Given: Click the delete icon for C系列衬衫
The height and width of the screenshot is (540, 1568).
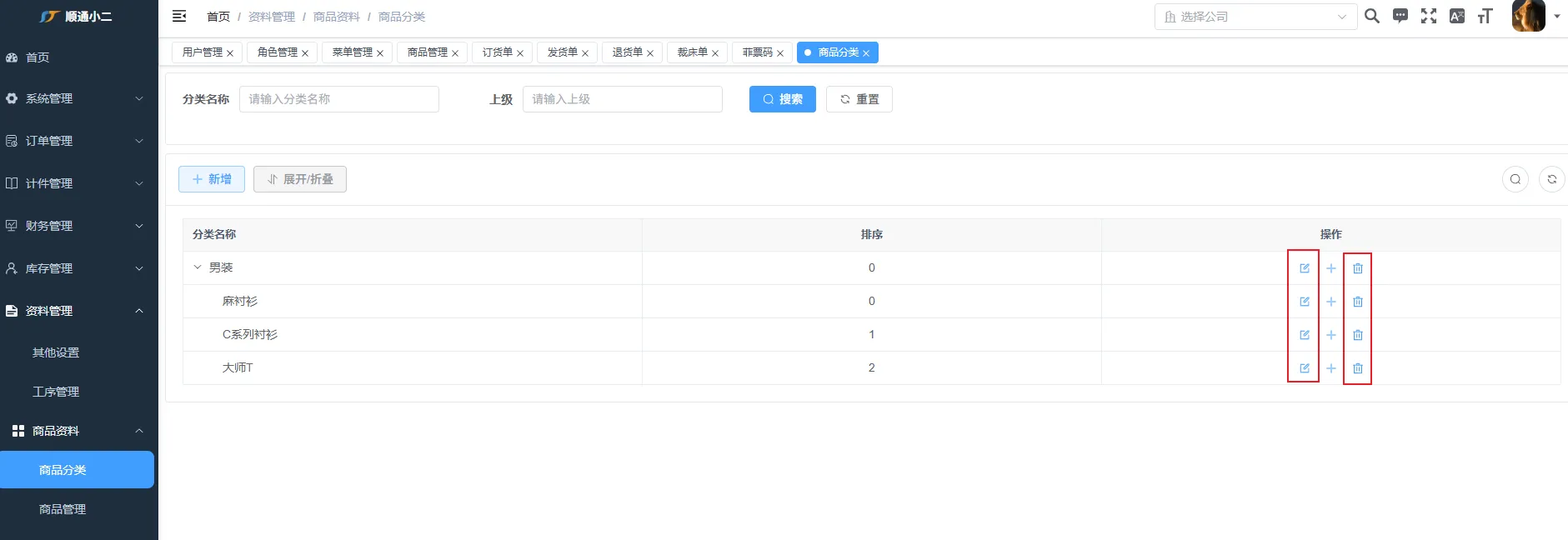Looking at the screenshot, I should [1358, 335].
